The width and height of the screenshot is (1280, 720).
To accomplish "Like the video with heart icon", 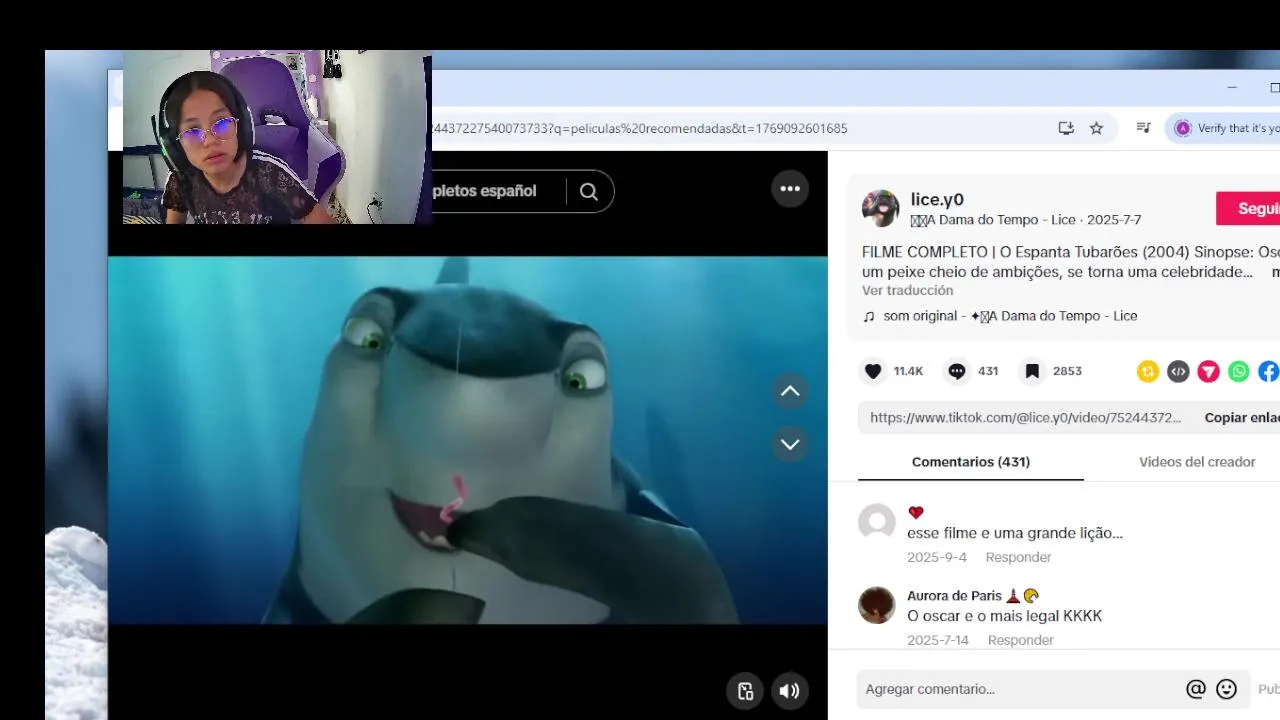I will tap(873, 371).
